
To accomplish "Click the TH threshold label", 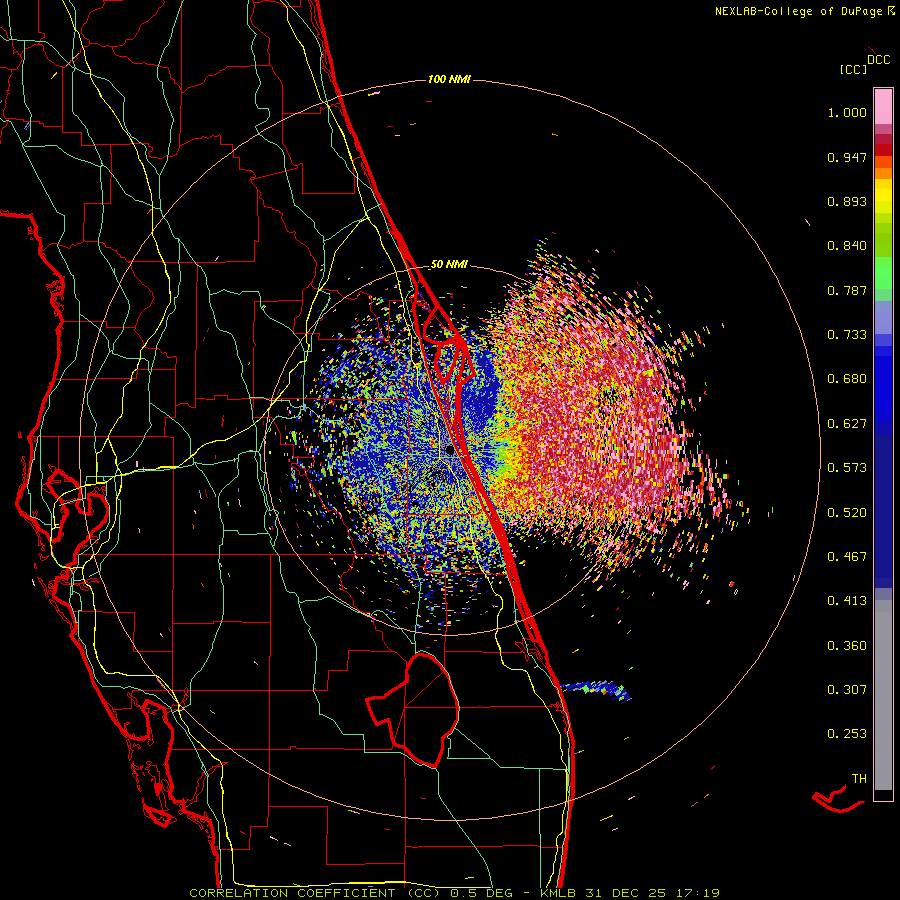I will 859,779.
